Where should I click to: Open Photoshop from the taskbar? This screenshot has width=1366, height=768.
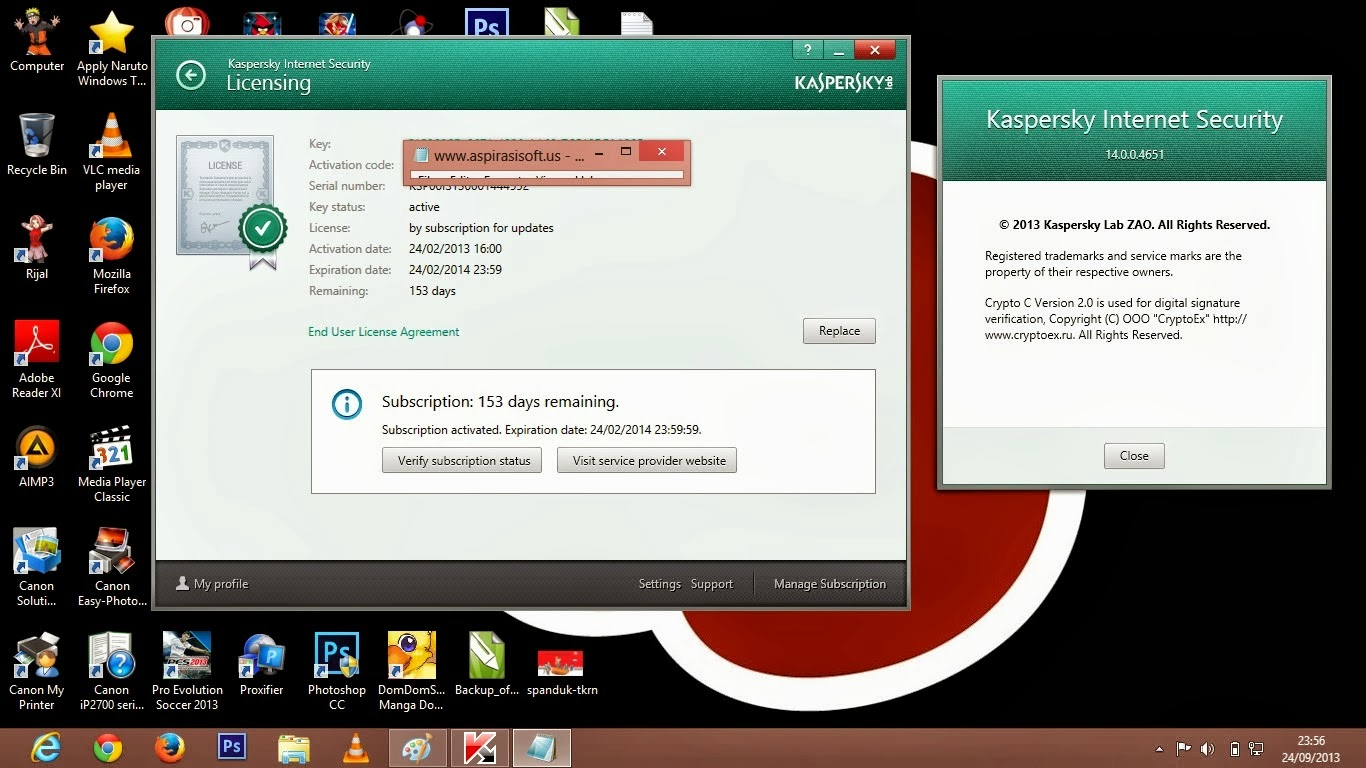232,747
